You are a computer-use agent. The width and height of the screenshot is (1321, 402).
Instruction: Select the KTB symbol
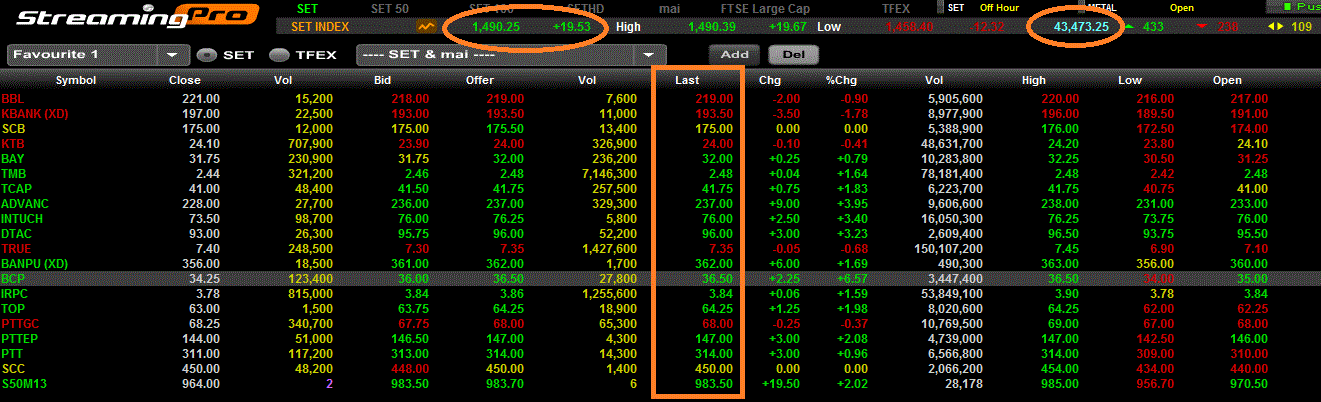click(x=13, y=143)
